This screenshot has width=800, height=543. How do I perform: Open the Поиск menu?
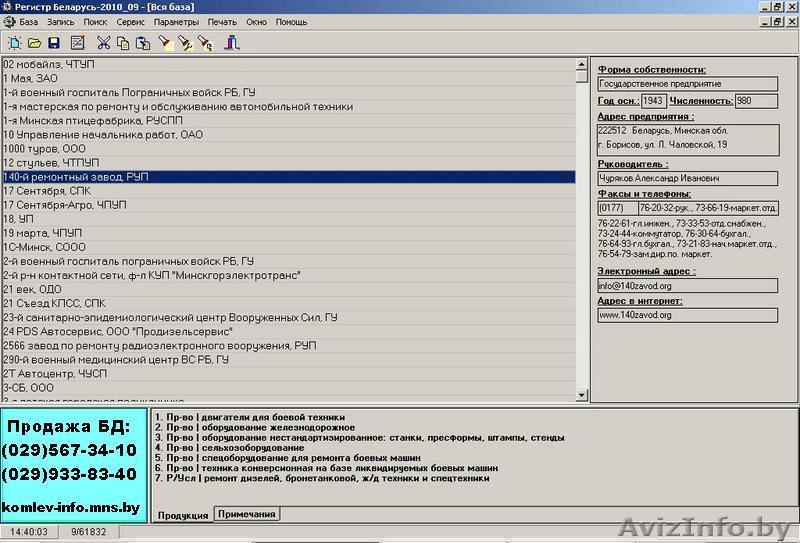96,21
